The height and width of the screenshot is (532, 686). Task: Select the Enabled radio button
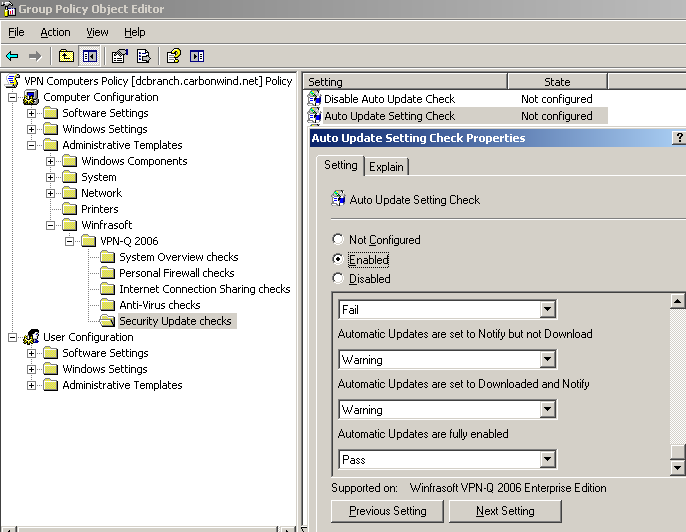(337, 259)
